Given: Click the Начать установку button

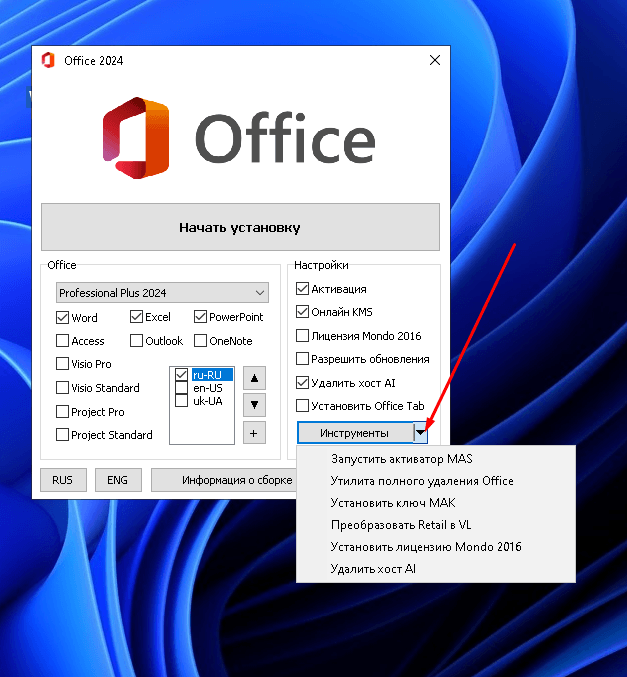Looking at the screenshot, I should pyautogui.click(x=240, y=227).
